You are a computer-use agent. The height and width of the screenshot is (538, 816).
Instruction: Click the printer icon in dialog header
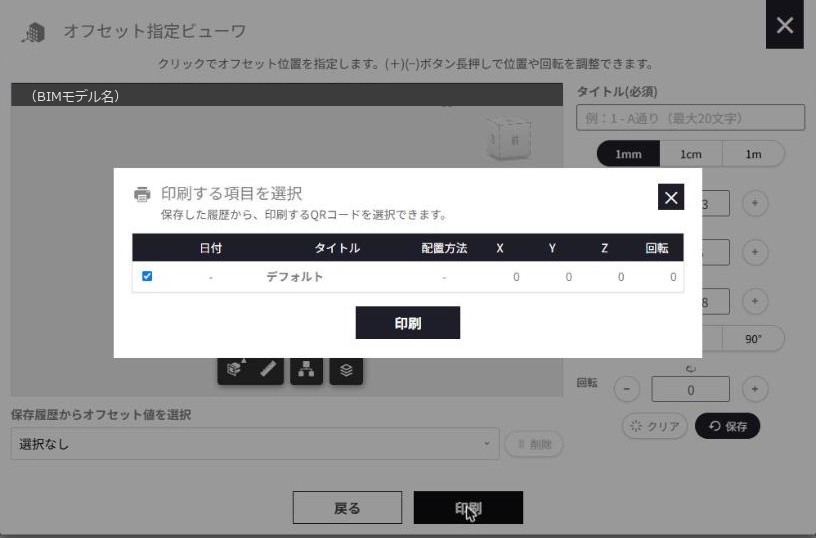click(x=142, y=194)
